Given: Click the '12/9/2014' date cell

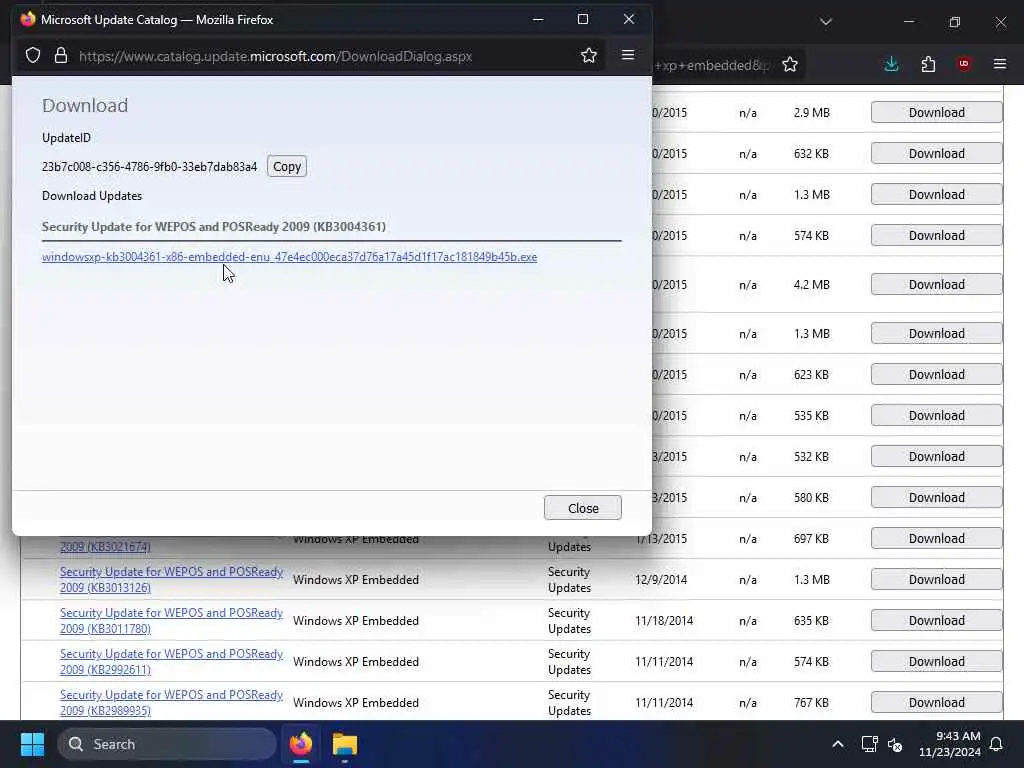Looking at the screenshot, I should tap(660, 580).
